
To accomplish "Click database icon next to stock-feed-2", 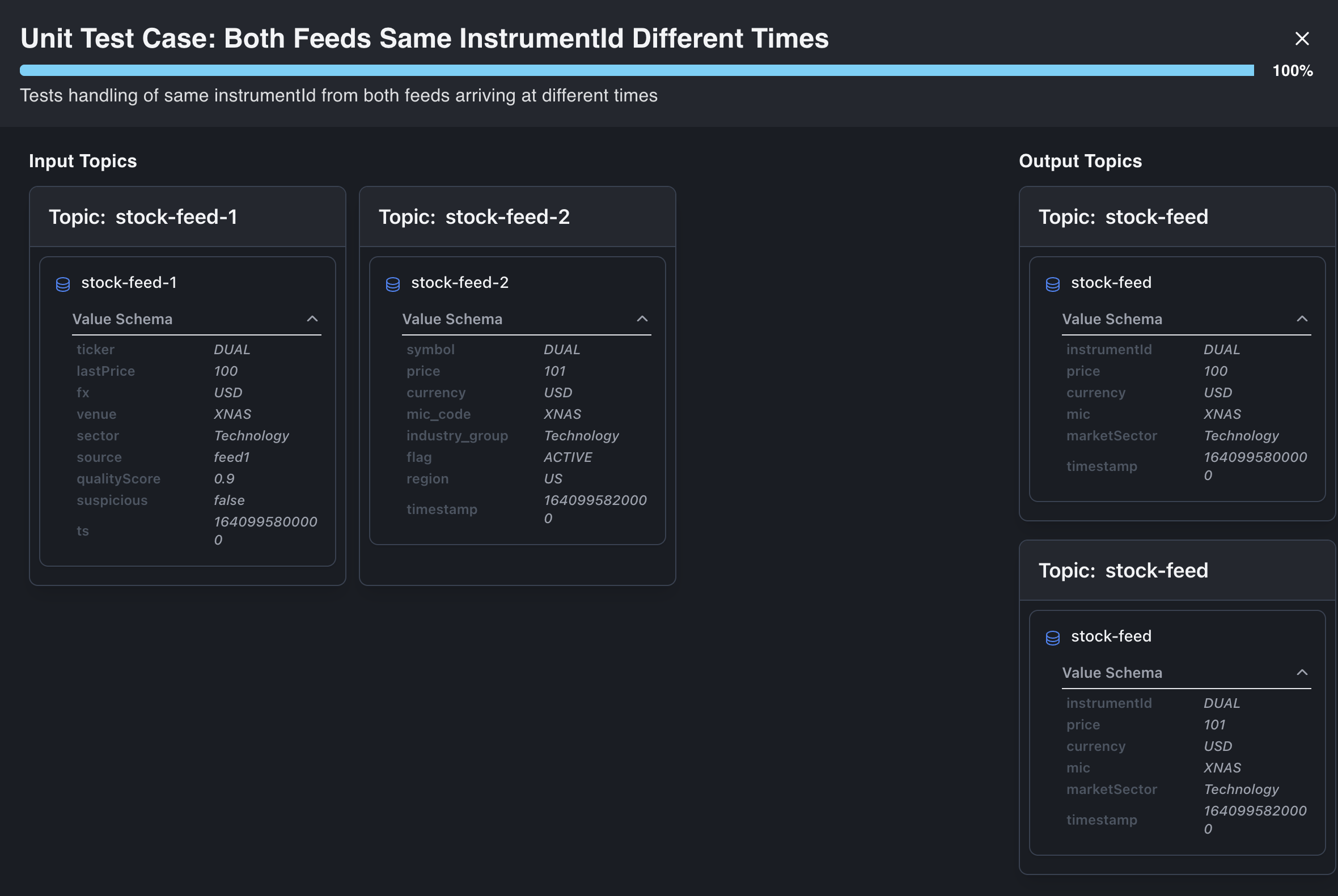I will (x=393, y=284).
